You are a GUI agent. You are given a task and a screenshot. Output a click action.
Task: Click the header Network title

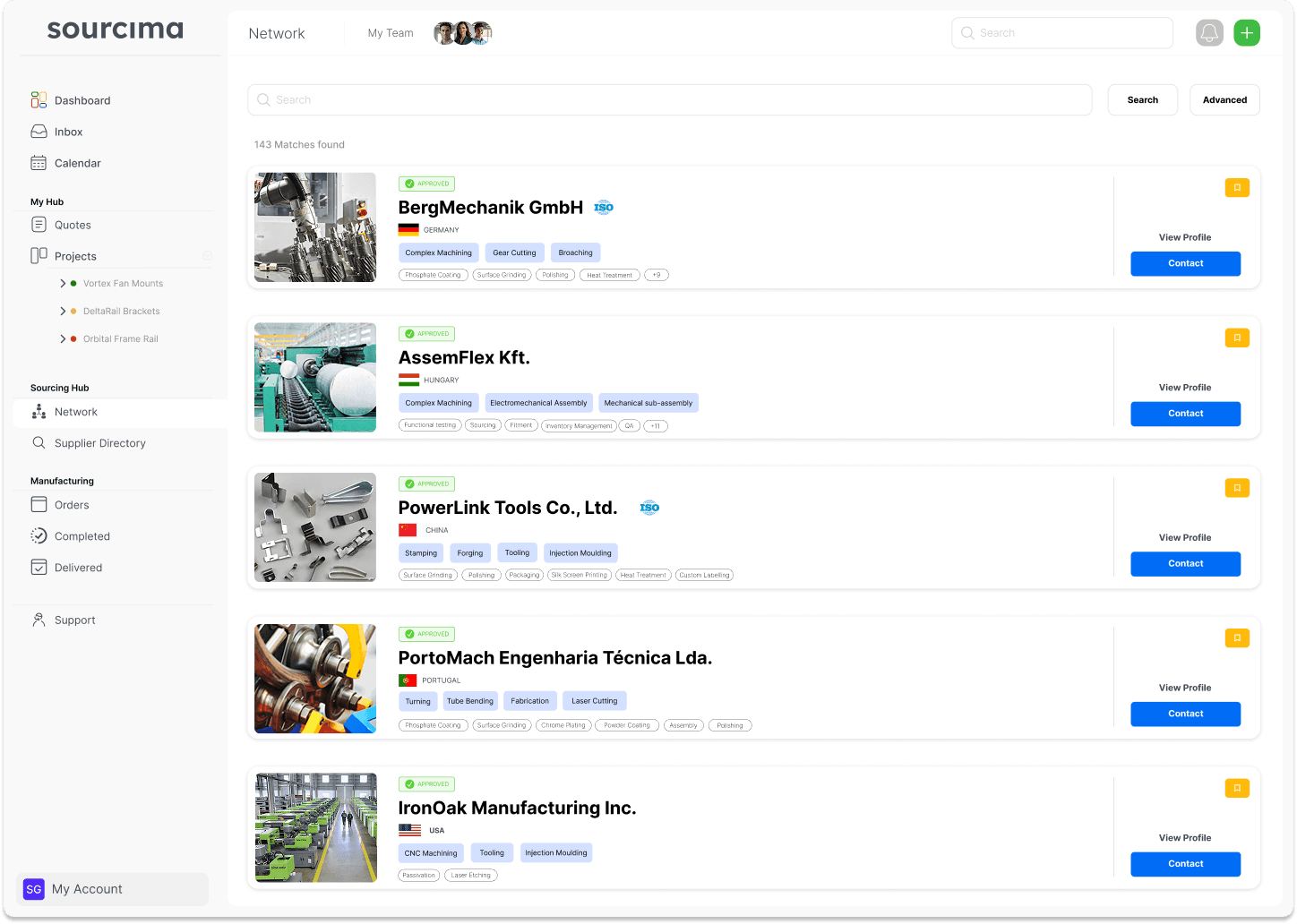point(277,33)
